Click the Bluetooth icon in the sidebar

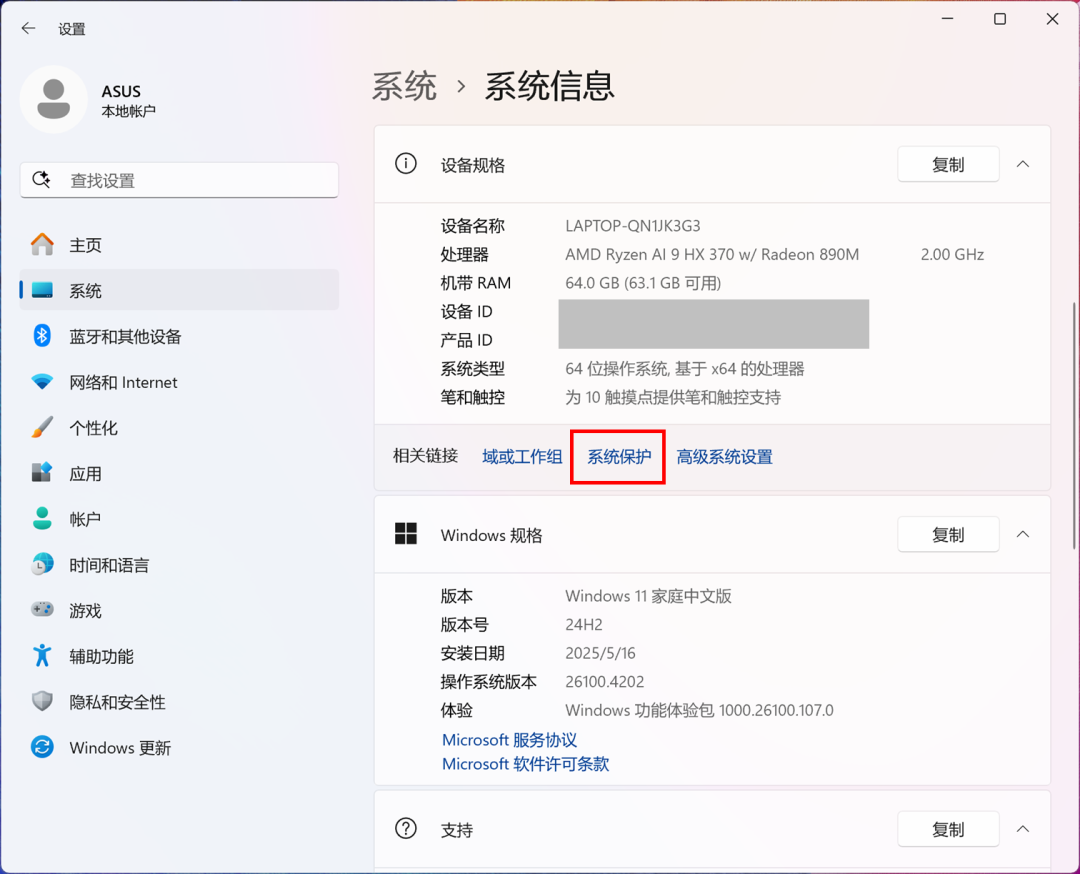coord(42,336)
